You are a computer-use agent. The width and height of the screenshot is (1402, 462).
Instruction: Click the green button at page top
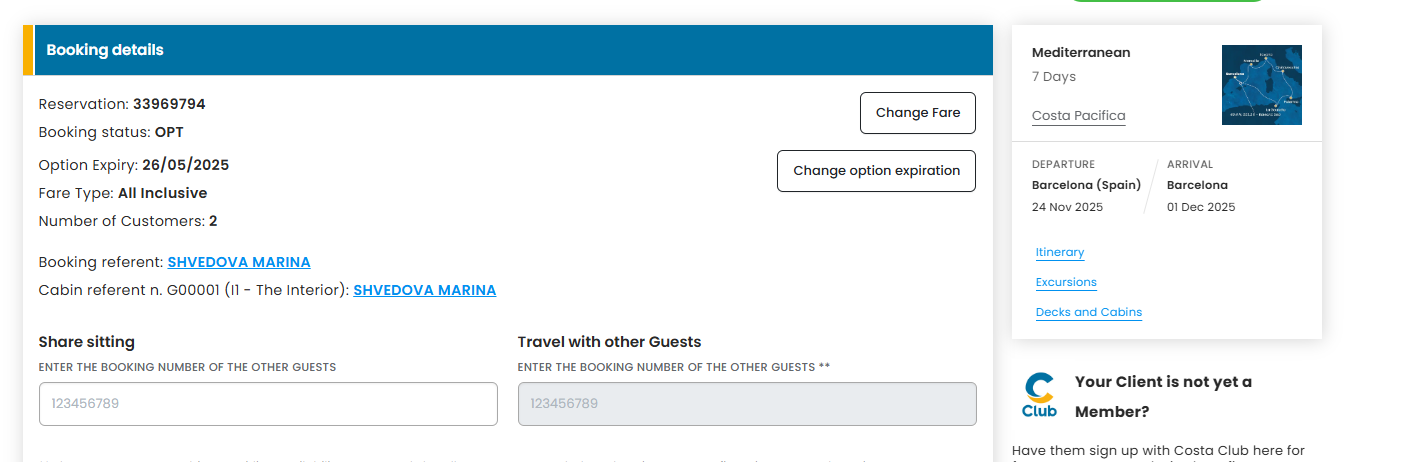(x=1167, y=1)
